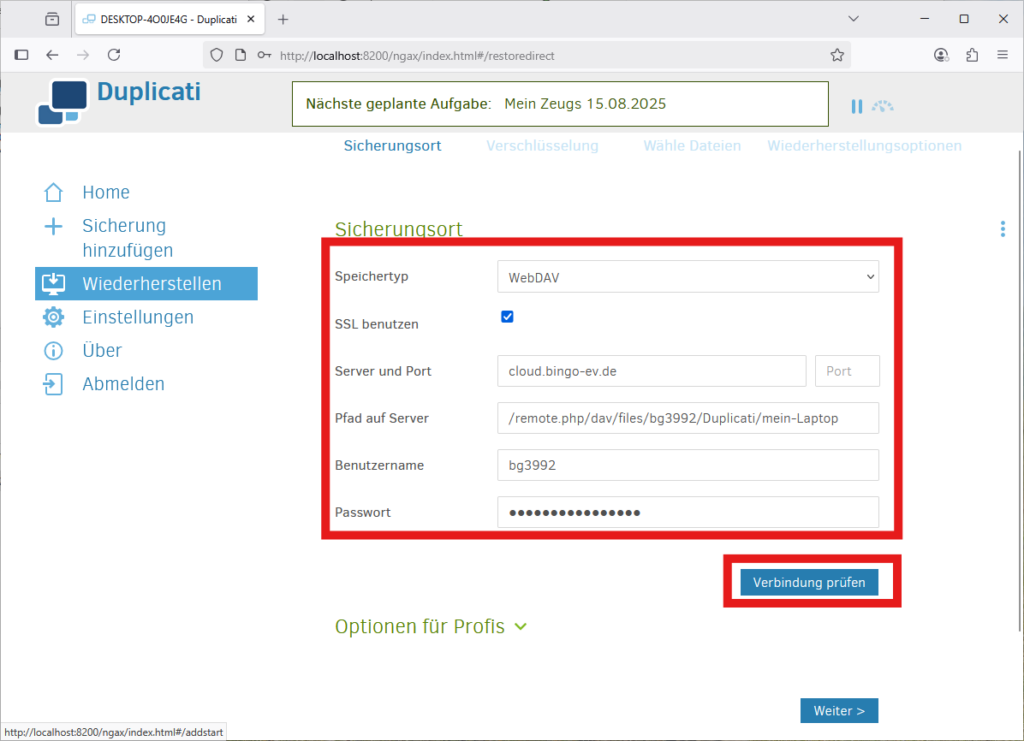This screenshot has height=741, width=1024.
Task: Click the Duplicati logo icon
Action: [x=62, y=102]
